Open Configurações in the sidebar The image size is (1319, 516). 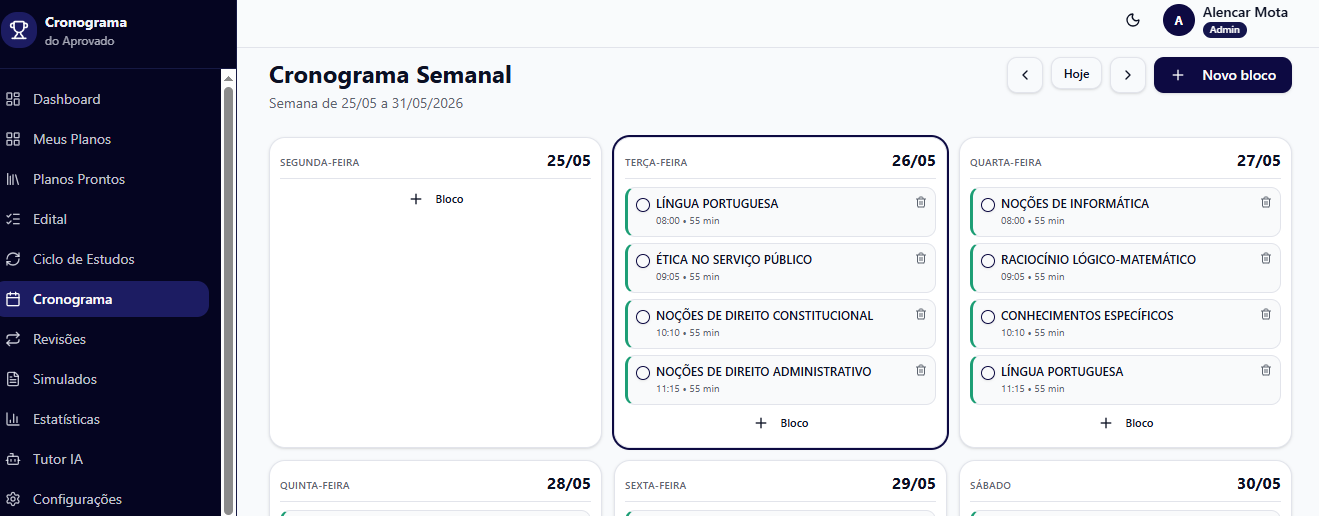coord(104,499)
